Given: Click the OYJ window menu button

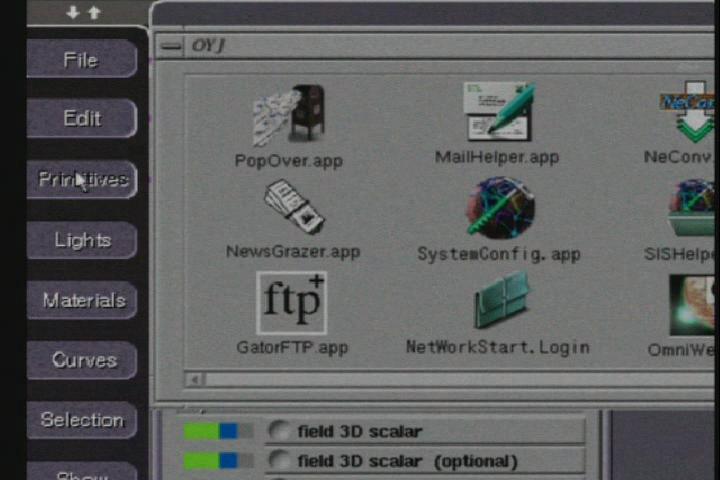Looking at the screenshot, I should point(171,46).
